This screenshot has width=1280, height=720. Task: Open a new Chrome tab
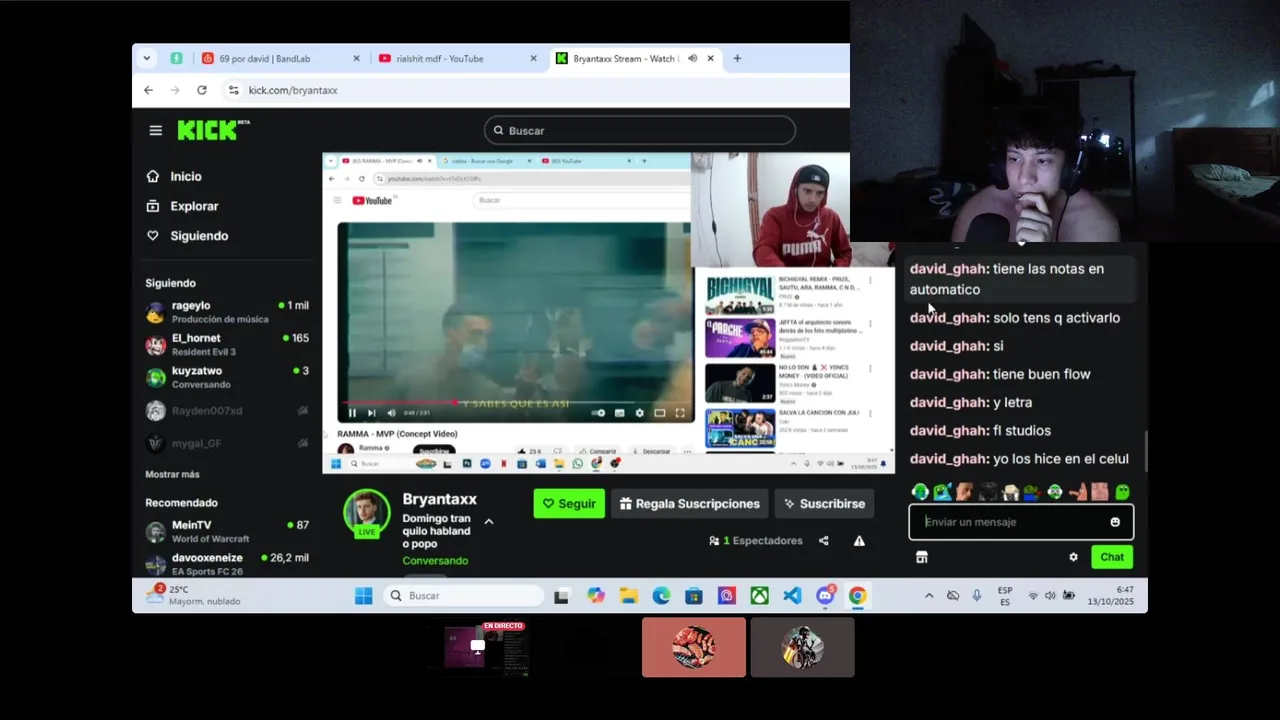[737, 59]
